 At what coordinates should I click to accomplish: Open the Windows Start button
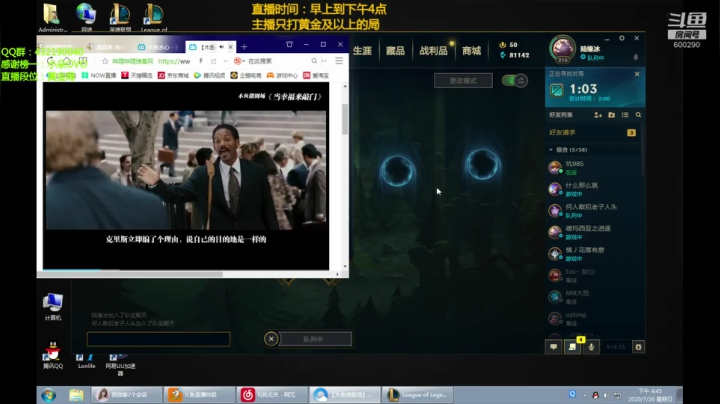pos(48,395)
